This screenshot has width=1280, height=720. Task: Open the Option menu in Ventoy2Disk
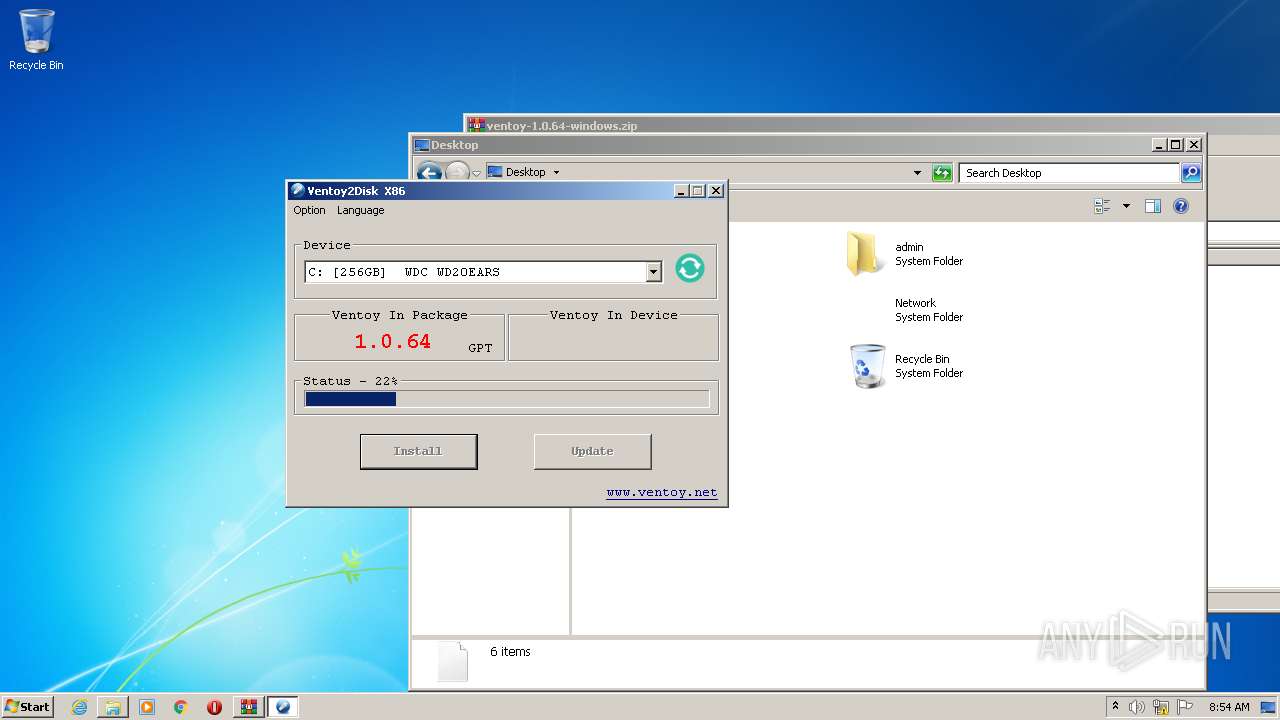click(x=309, y=210)
